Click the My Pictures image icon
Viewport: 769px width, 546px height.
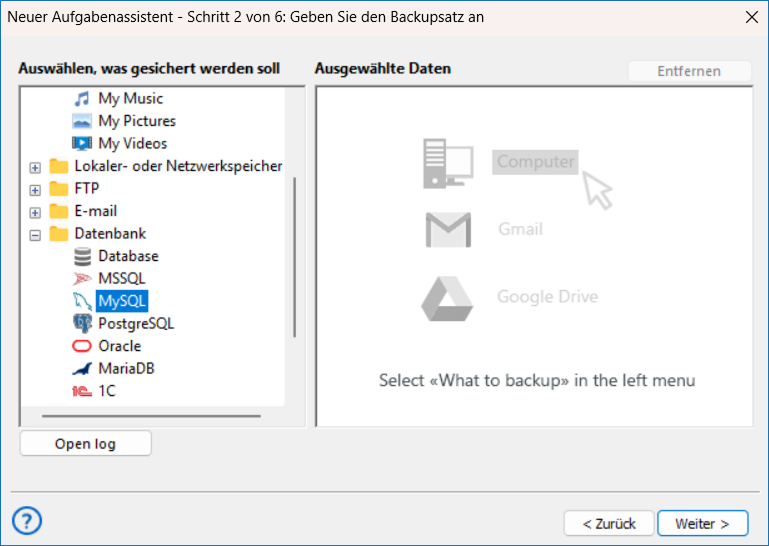[x=82, y=121]
